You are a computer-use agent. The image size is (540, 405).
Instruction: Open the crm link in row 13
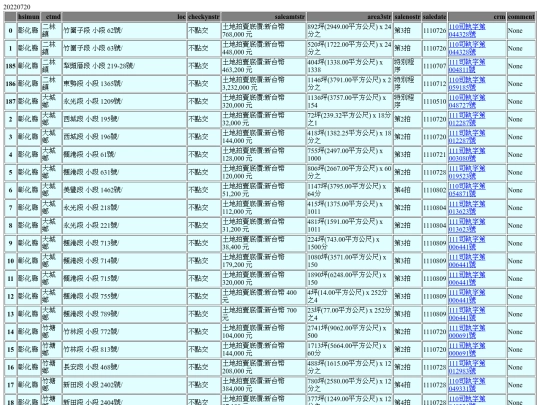[467, 314]
